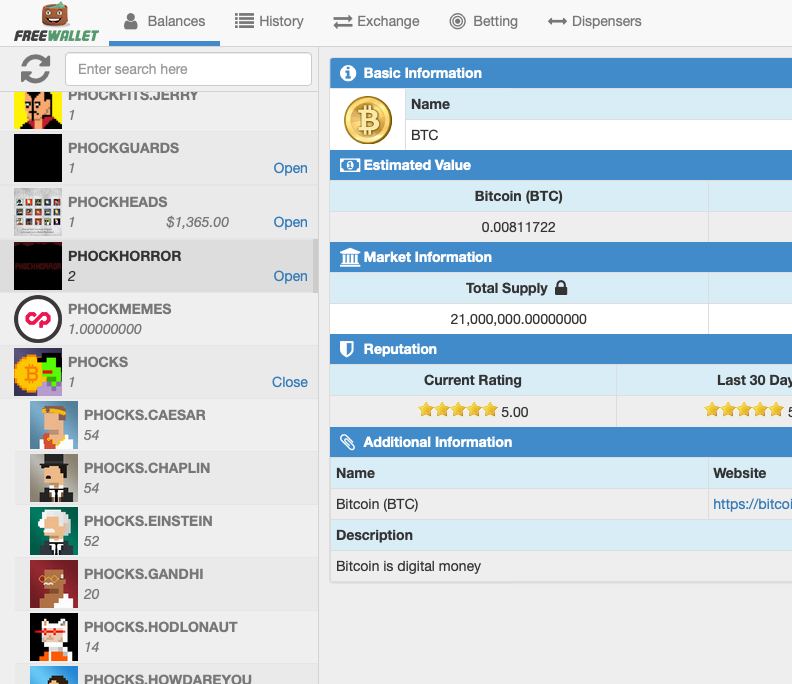Click the 0.00811722 BTC value
Screen dimensions: 792x684
pos(518,227)
